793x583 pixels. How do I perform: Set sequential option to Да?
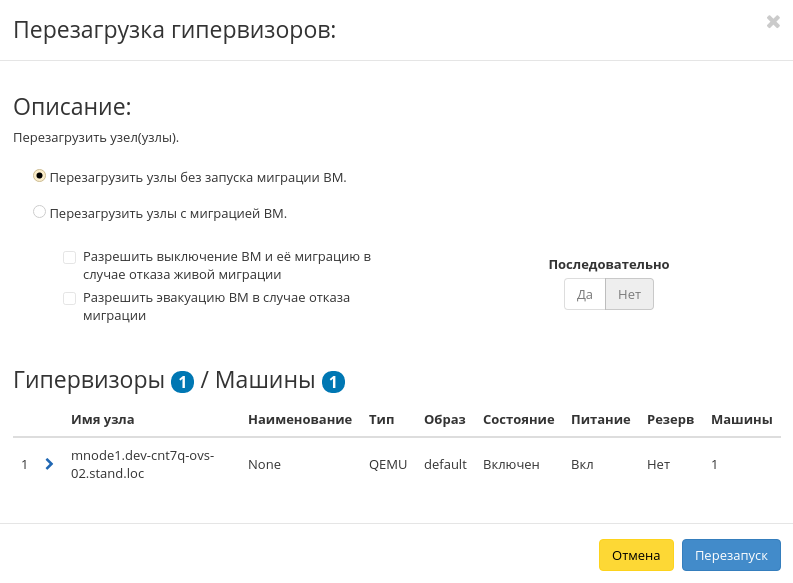click(585, 294)
